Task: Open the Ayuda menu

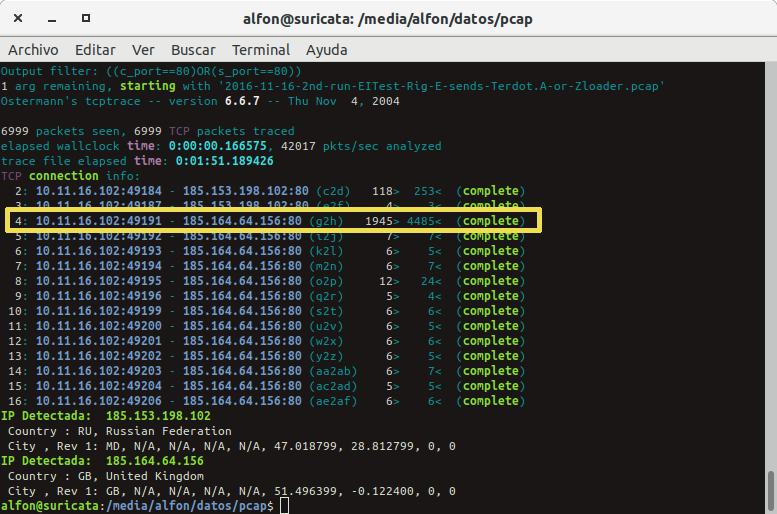Action: (327, 50)
